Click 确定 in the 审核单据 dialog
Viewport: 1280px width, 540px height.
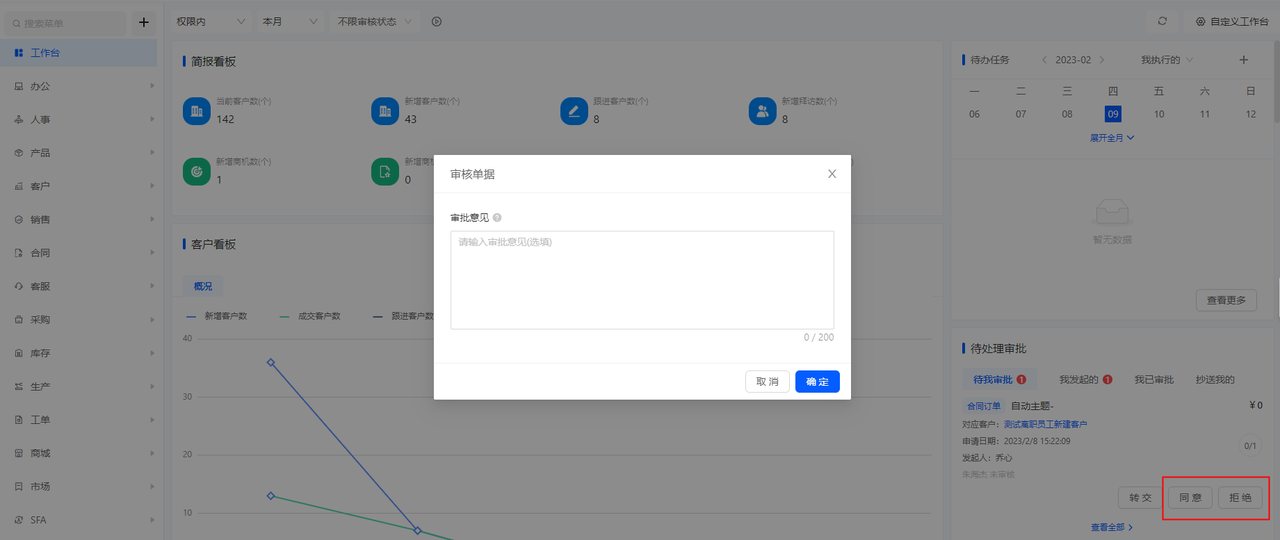(817, 382)
